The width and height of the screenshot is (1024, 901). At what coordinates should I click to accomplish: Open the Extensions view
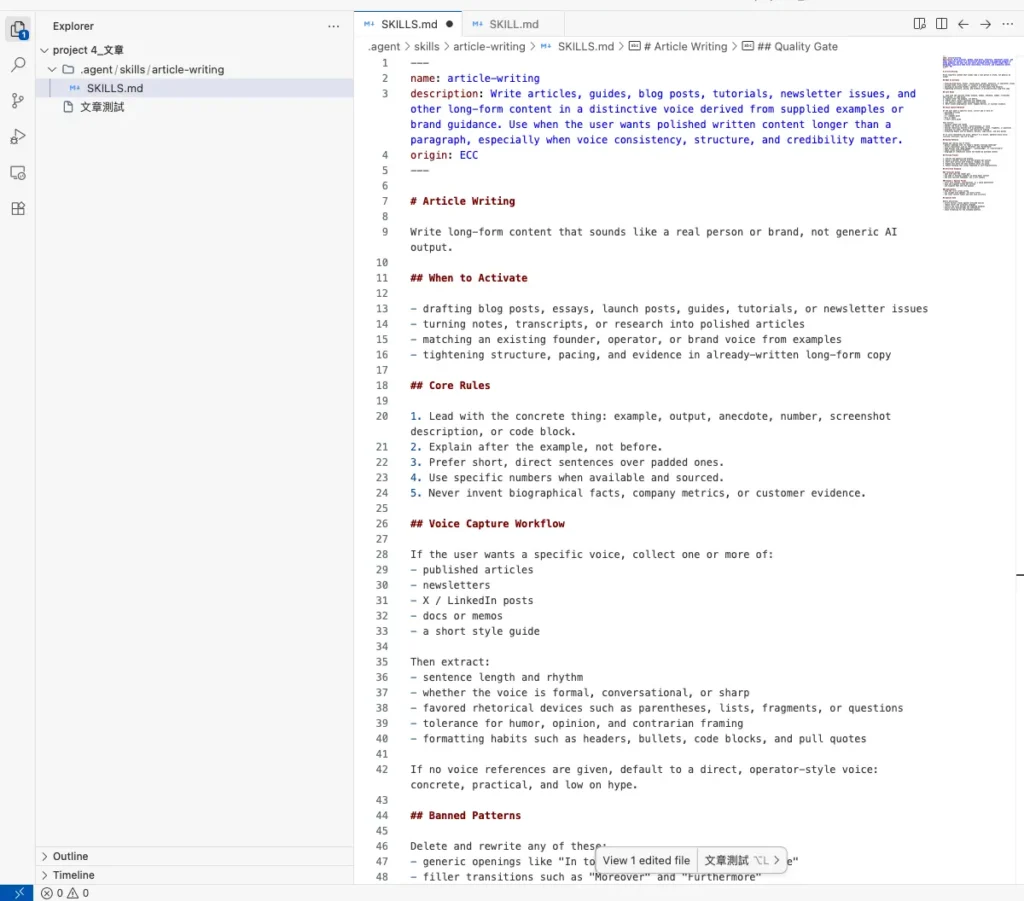point(18,209)
